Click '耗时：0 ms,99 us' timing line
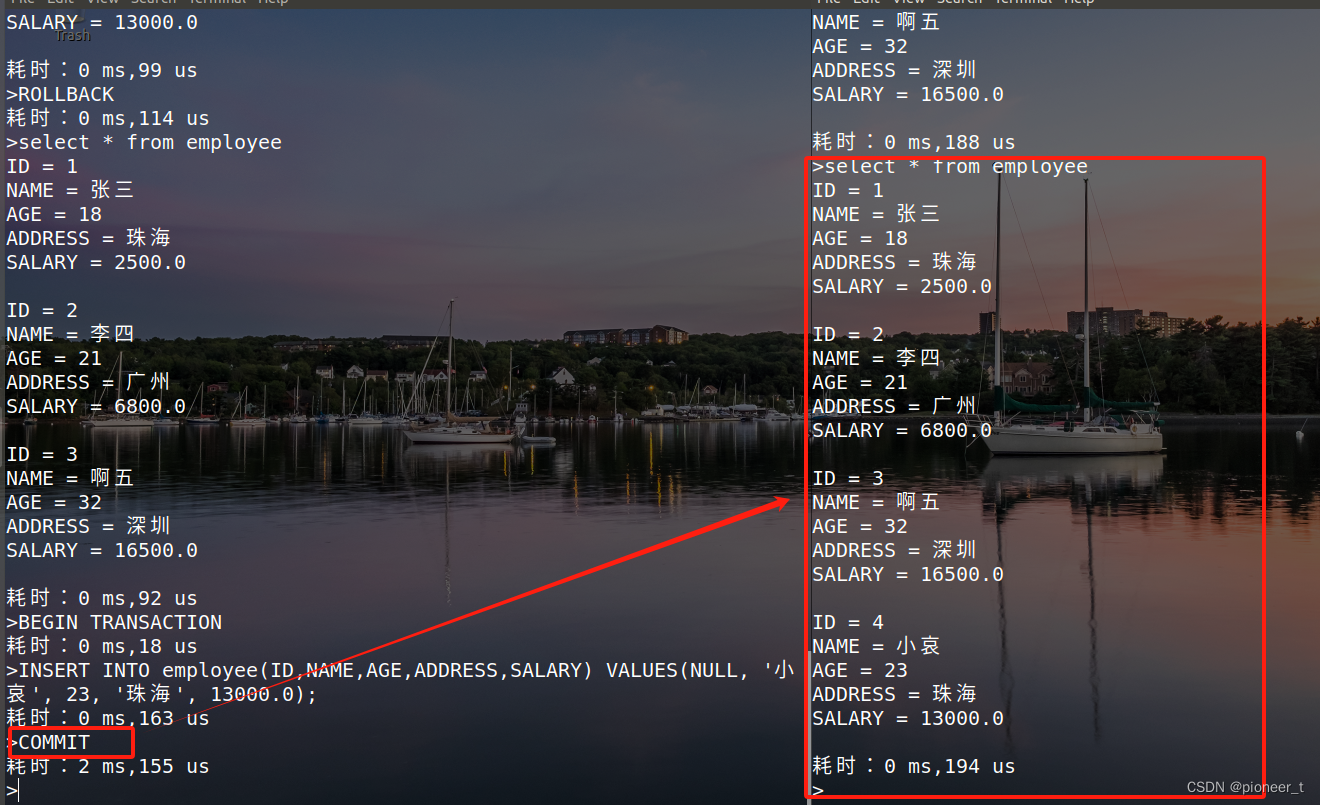Image resolution: width=1320 pixels, height=805 pixels. 102,71
